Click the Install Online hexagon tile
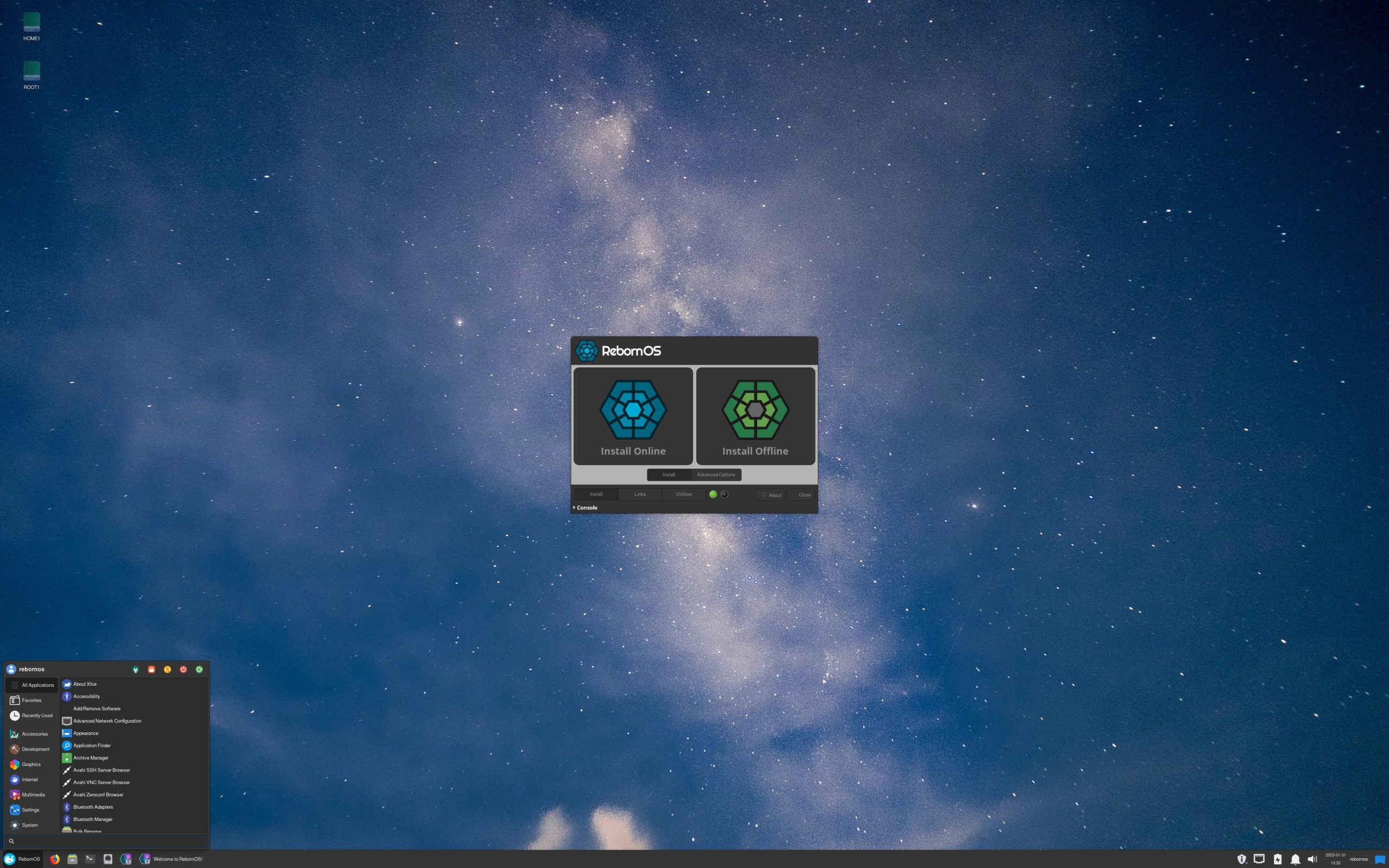The image size is (1389, 868). coord(633,416)
